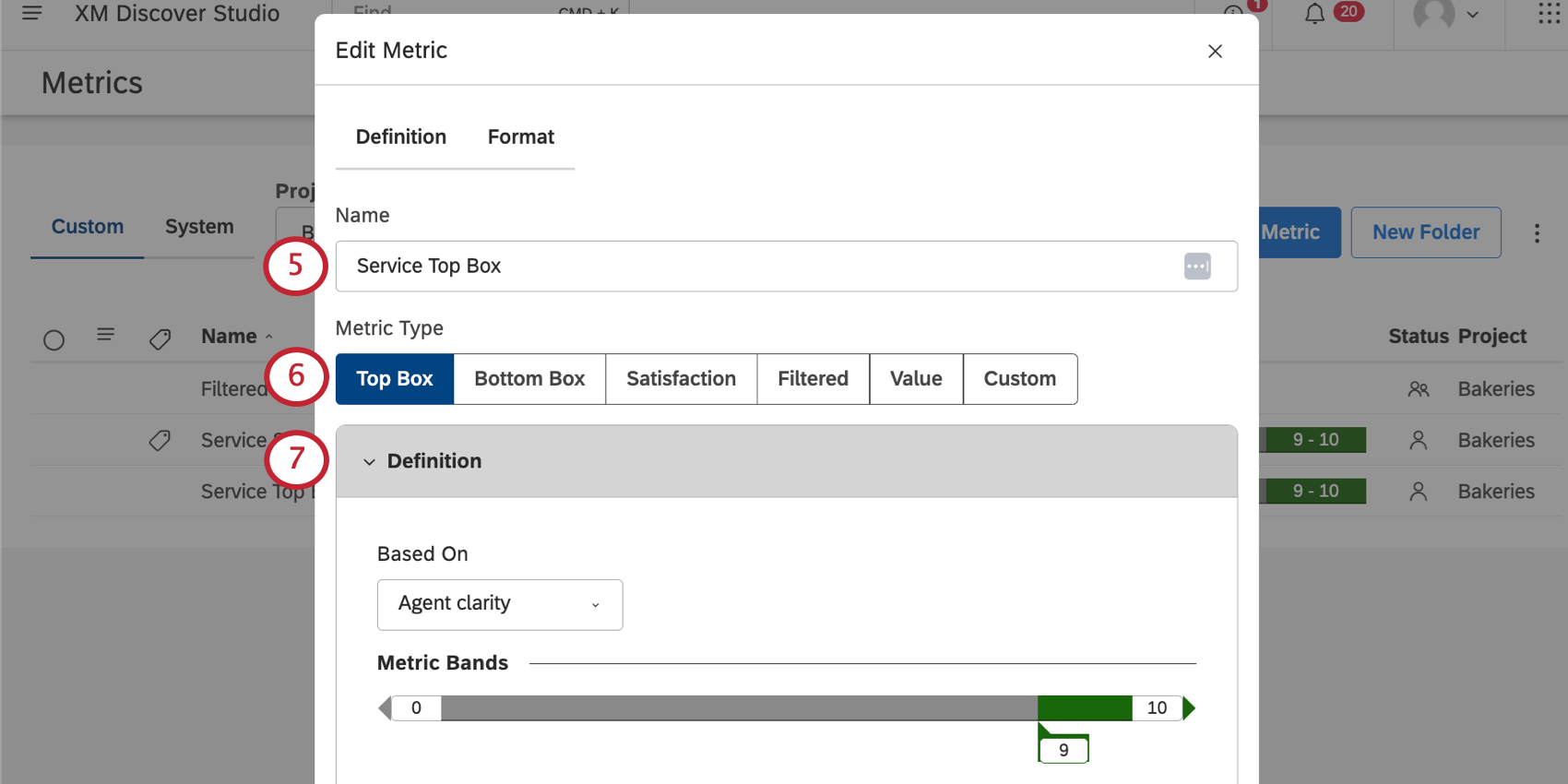Open the three-dot more options menu
Image resolution: width=1568 pixels, height=784 pixels.
click(1537, 233)
